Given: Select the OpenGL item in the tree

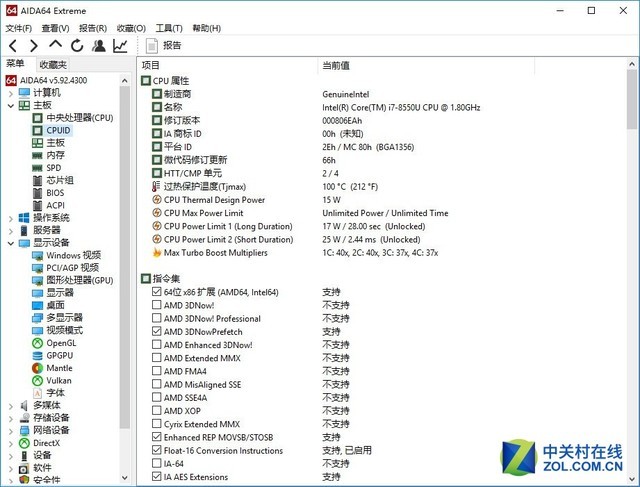Looking at the screenshot, I should coord(59,343).
